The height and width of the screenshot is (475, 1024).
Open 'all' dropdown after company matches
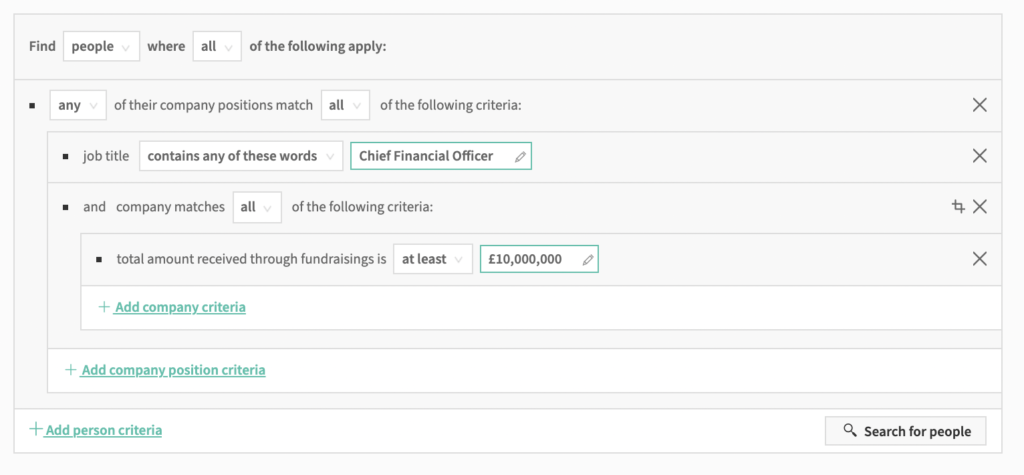click(256, 207)
